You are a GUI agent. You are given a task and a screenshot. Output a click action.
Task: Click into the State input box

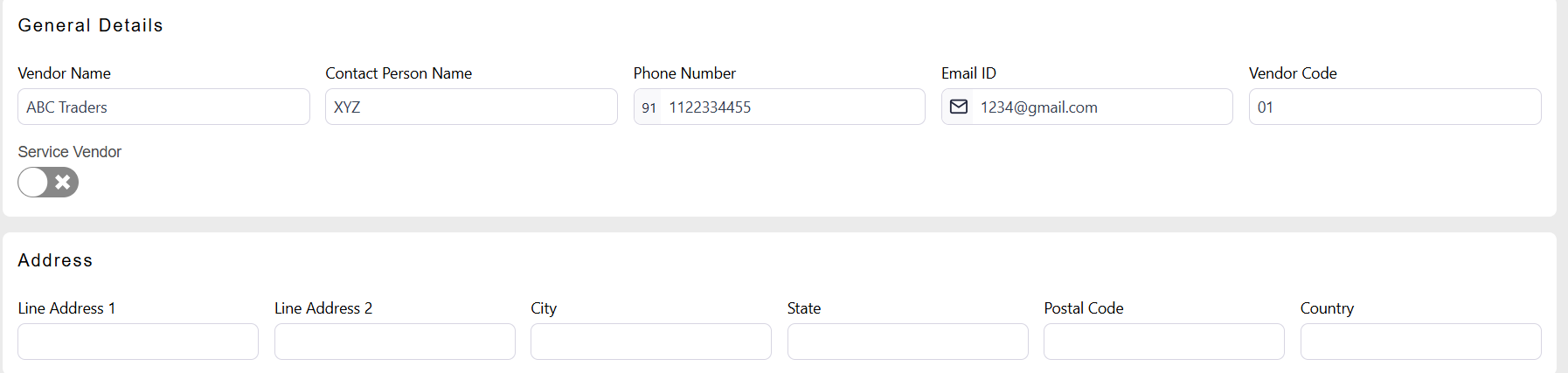pos(907,342)
